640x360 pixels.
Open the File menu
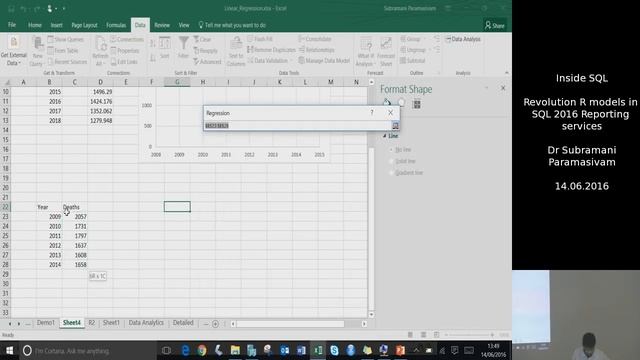coord(12,25)
